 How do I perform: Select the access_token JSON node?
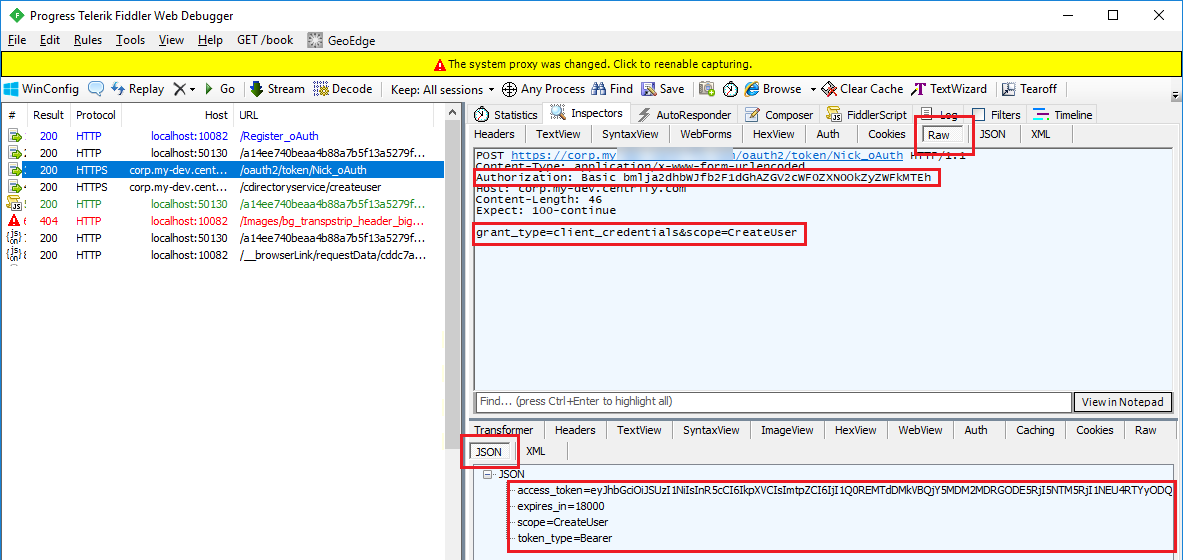tap(845, 491)
